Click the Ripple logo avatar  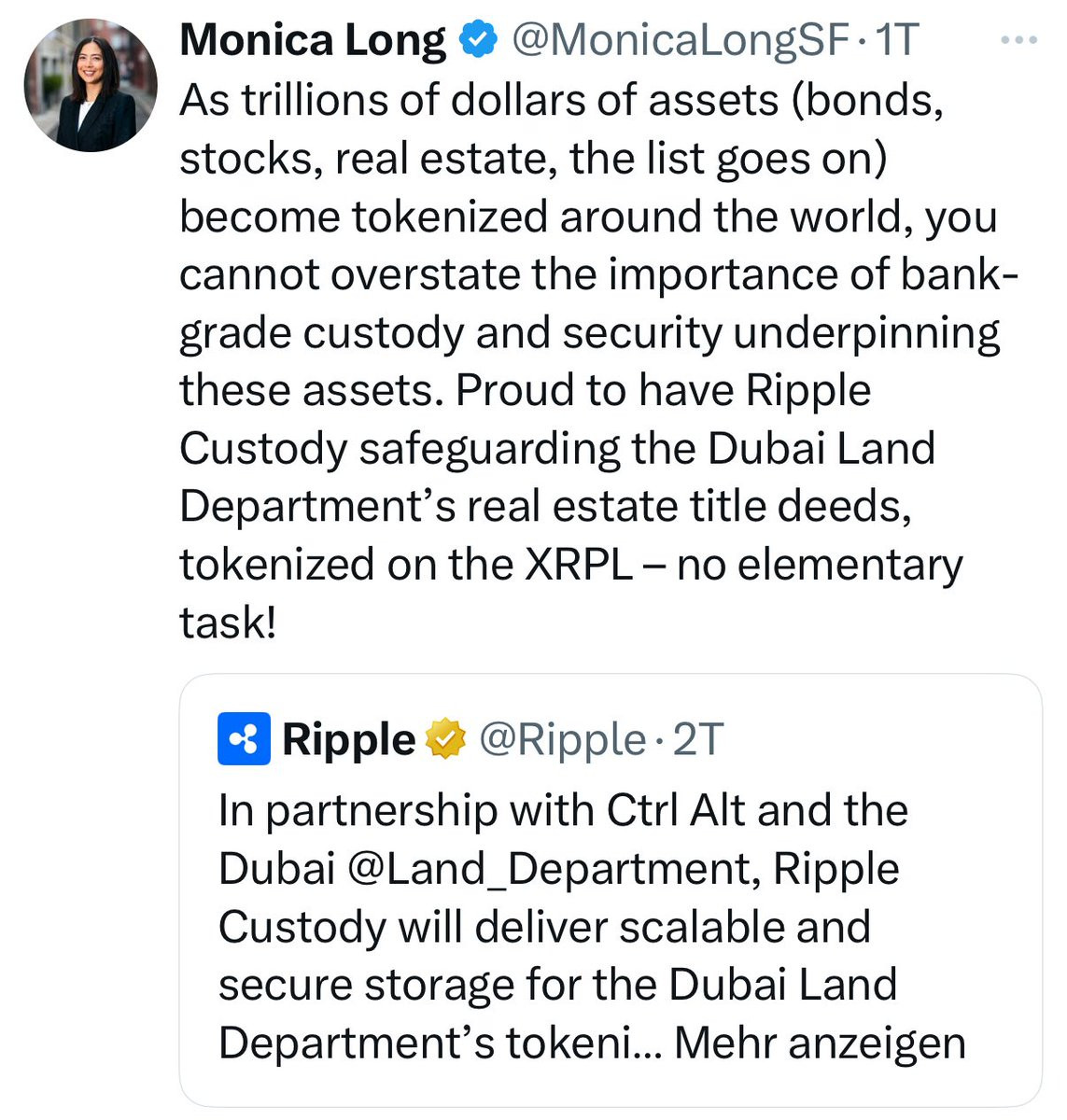(x=245, y=739)
